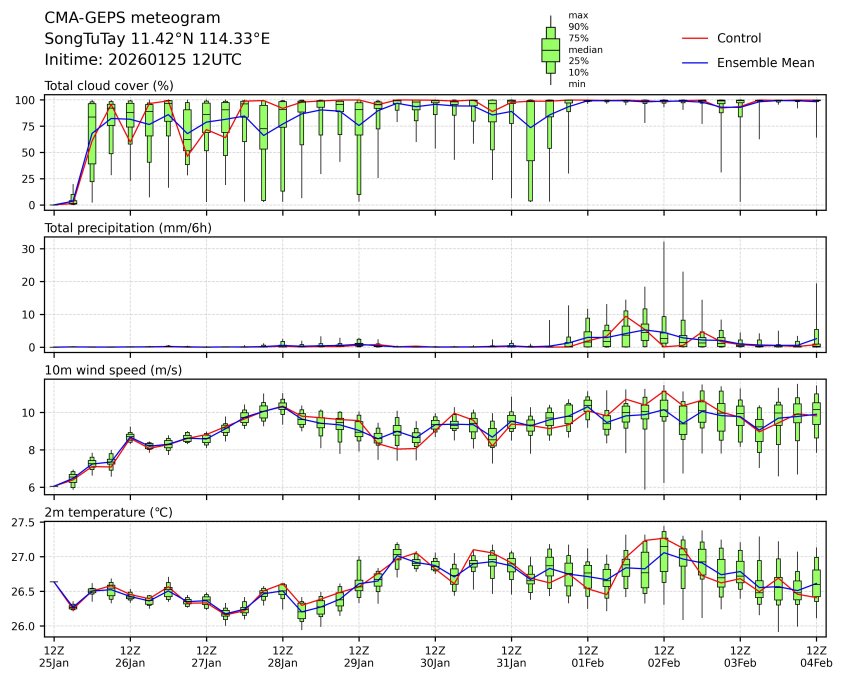Click the 12Z 28Jan time axis label
Viewport: 844px width, 680px height.
[282, 657]
